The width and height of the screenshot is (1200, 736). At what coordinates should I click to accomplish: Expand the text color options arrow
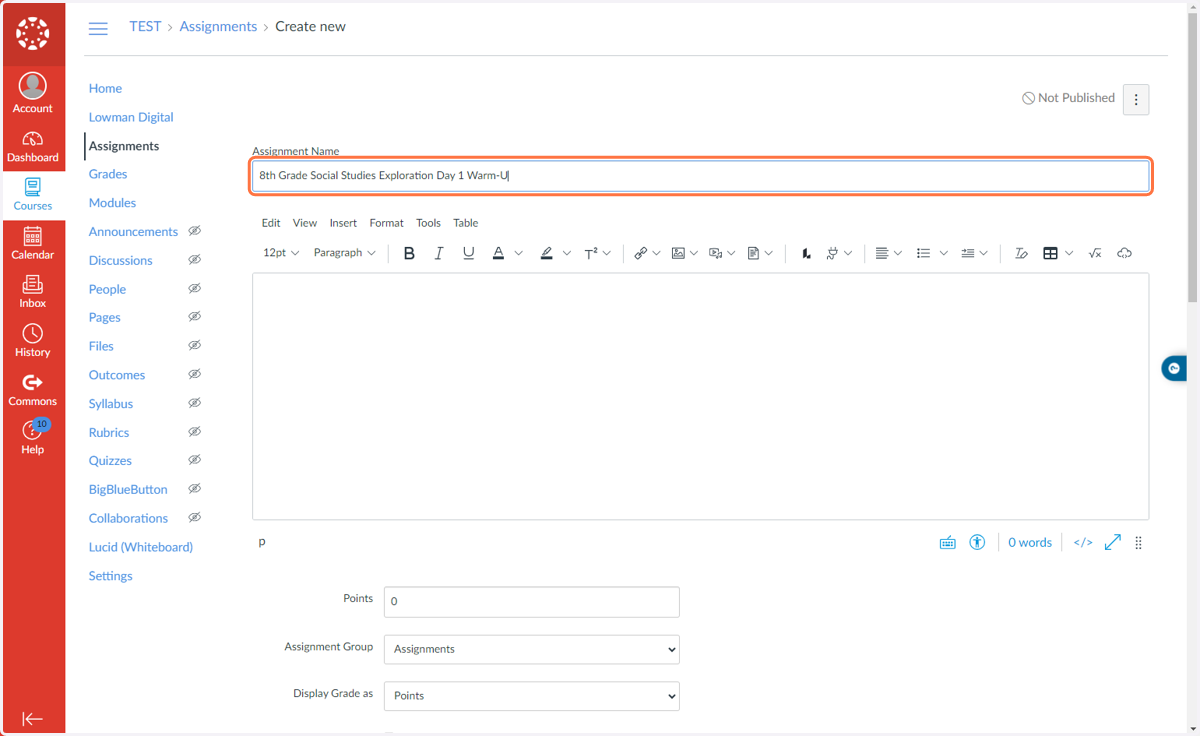pyautogui.click(x=518, y=253)
